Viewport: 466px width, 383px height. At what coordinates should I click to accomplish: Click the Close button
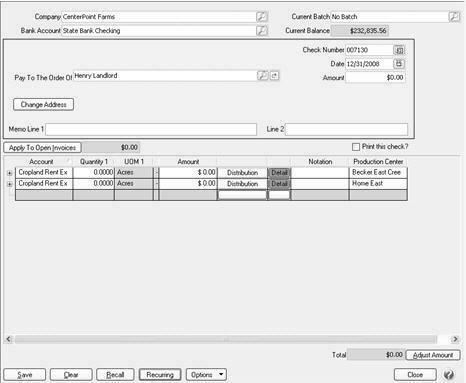pos(415,375)
